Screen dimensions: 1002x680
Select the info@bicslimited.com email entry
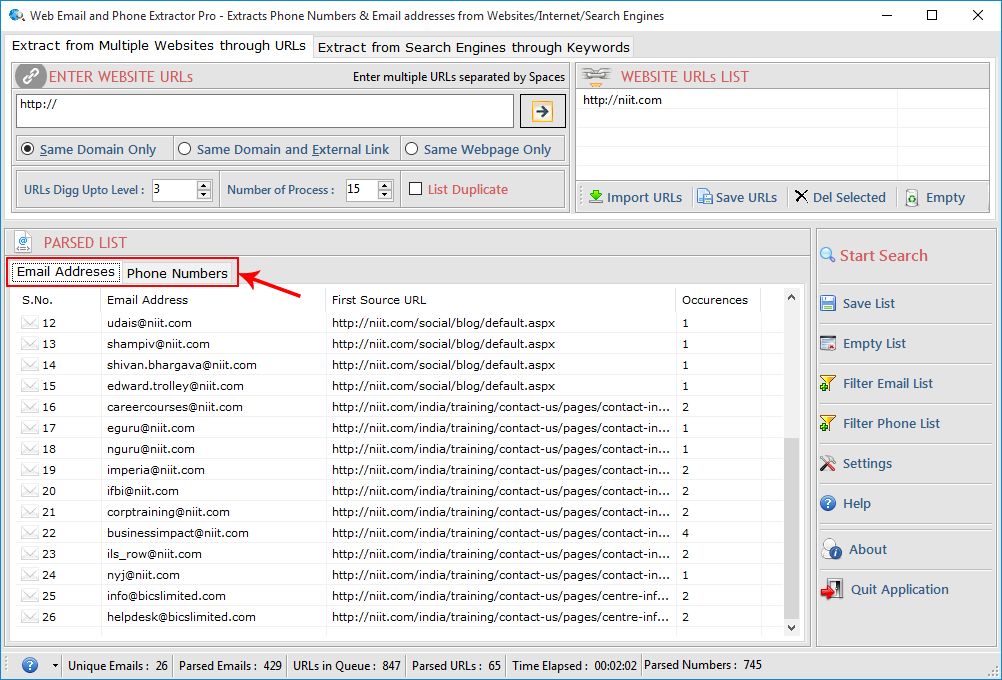166,596
